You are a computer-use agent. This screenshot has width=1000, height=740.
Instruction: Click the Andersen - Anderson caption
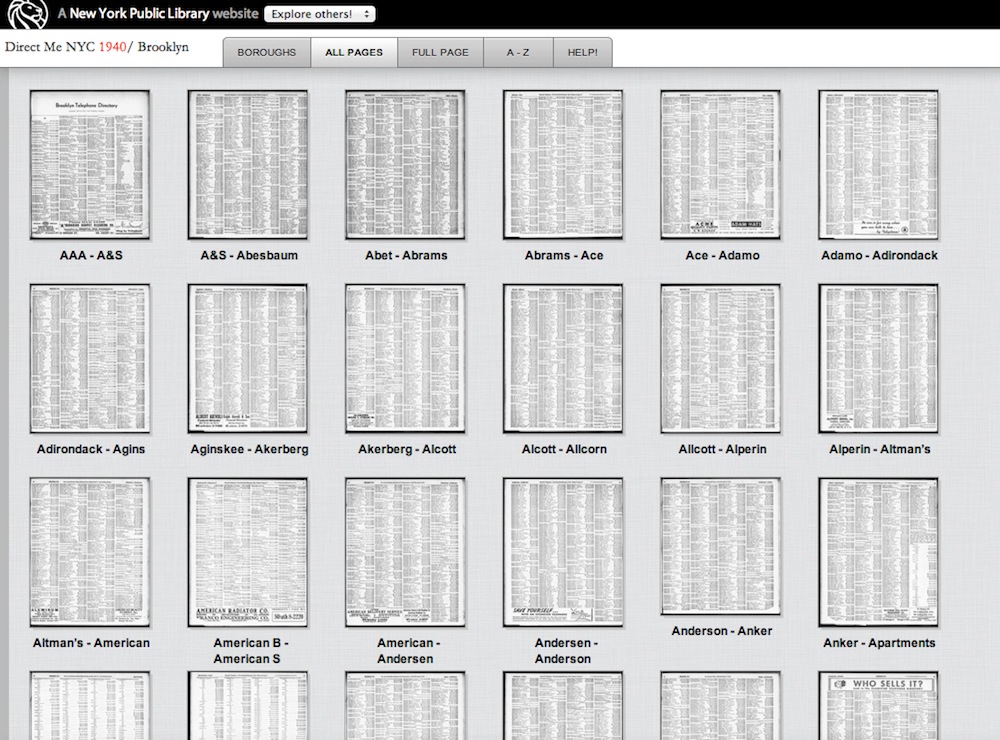tap(564, 651)
